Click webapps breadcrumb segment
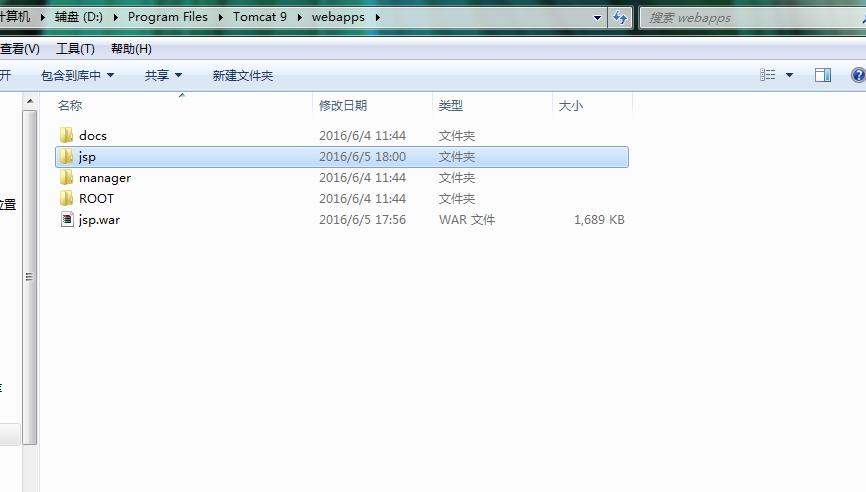Image resolution: width=866 pixels, height=492 pixels. 338,17
